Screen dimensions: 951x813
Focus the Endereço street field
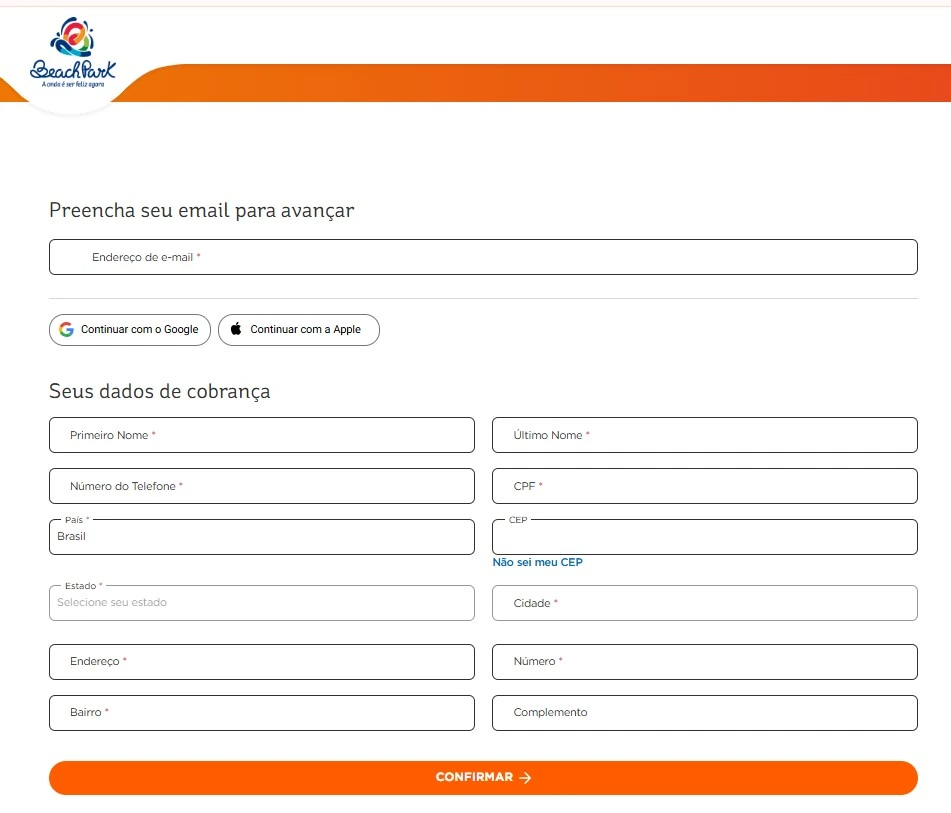[261, 662]
